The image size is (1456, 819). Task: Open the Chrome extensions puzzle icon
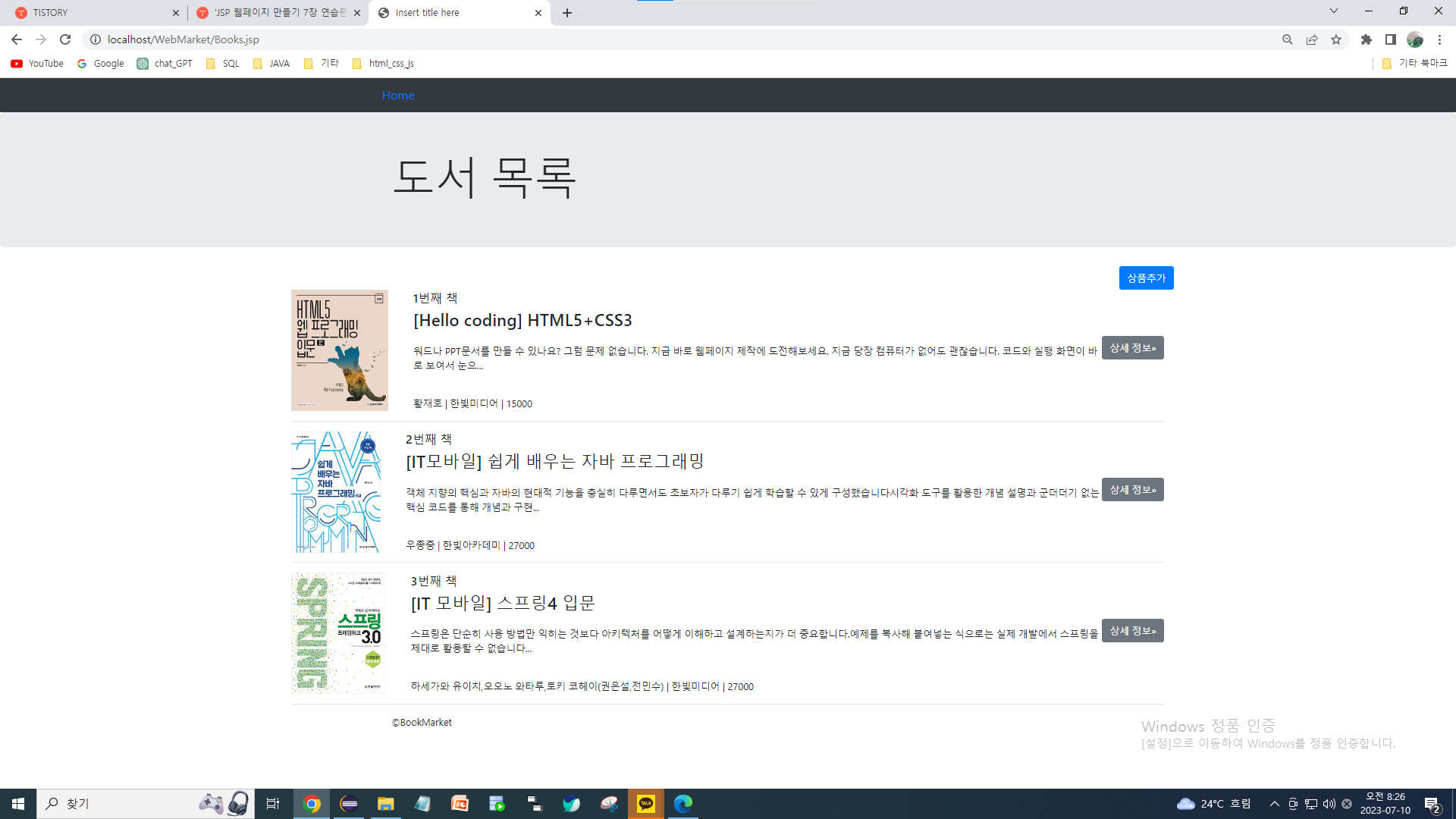[1367, 39]
